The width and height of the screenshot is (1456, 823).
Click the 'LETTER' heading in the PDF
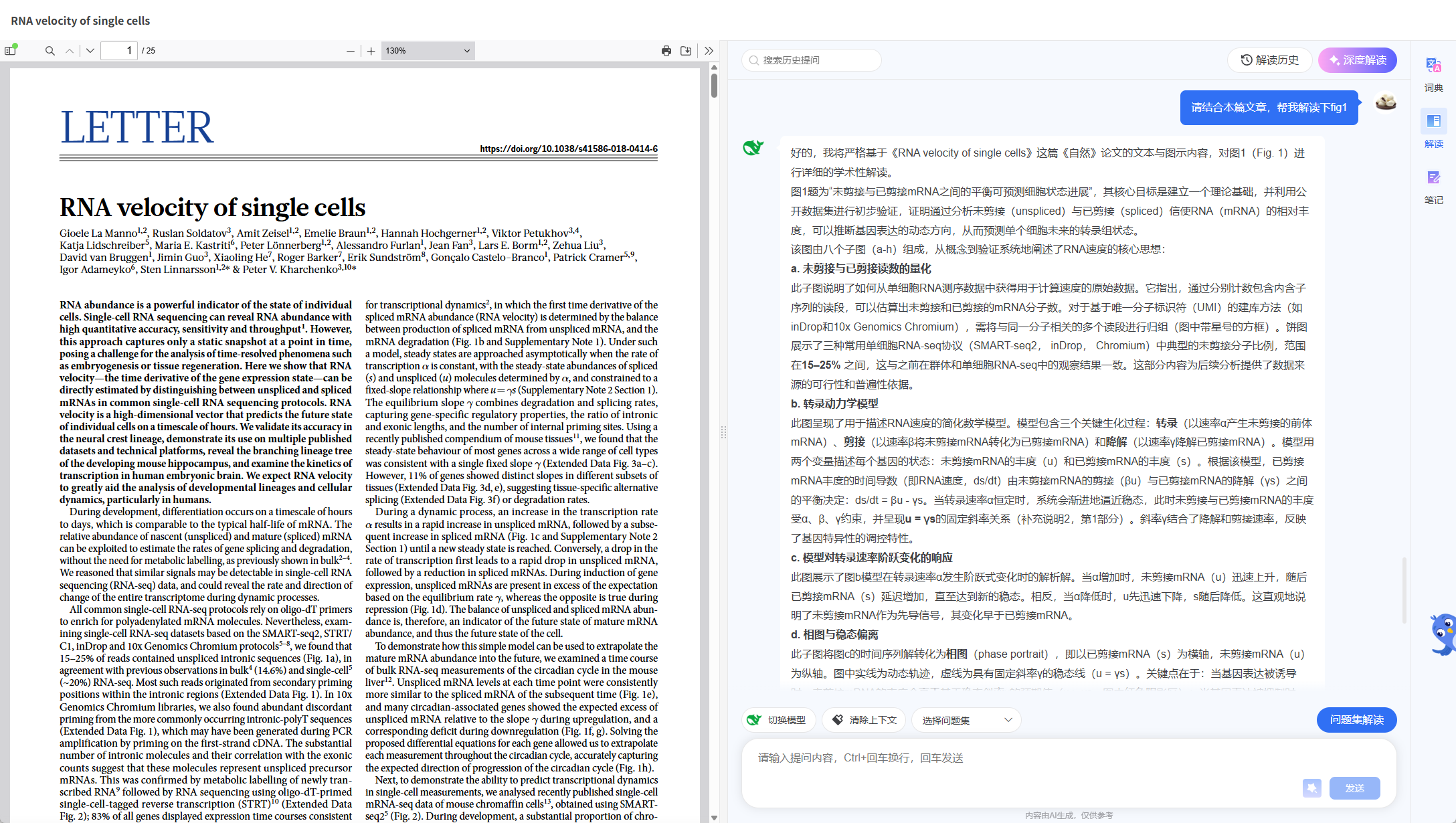[x=136, y=127]
